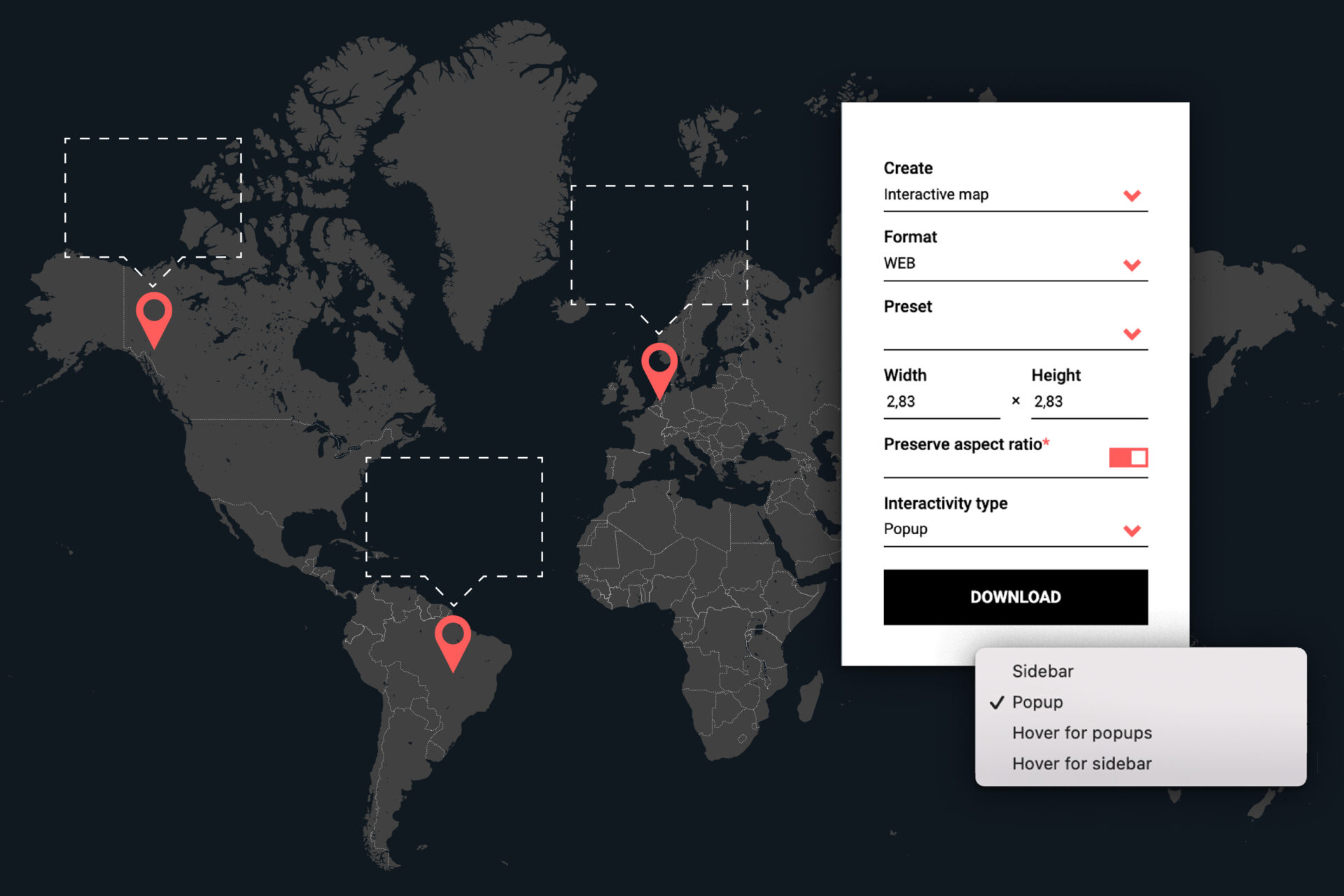Select Hover for popups interactivity
The height and width of the screenshot is (896, 1344).
click(x=1081, y=732)
